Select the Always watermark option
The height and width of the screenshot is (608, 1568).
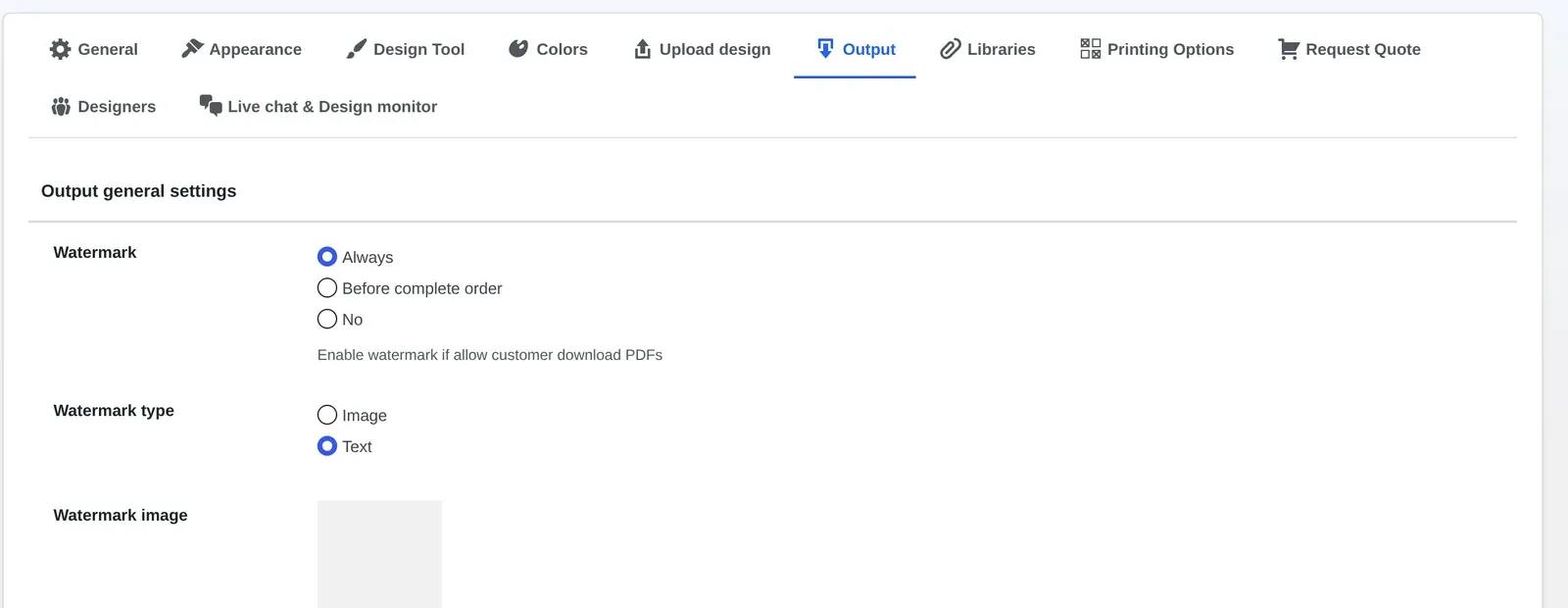pos(327,257)
